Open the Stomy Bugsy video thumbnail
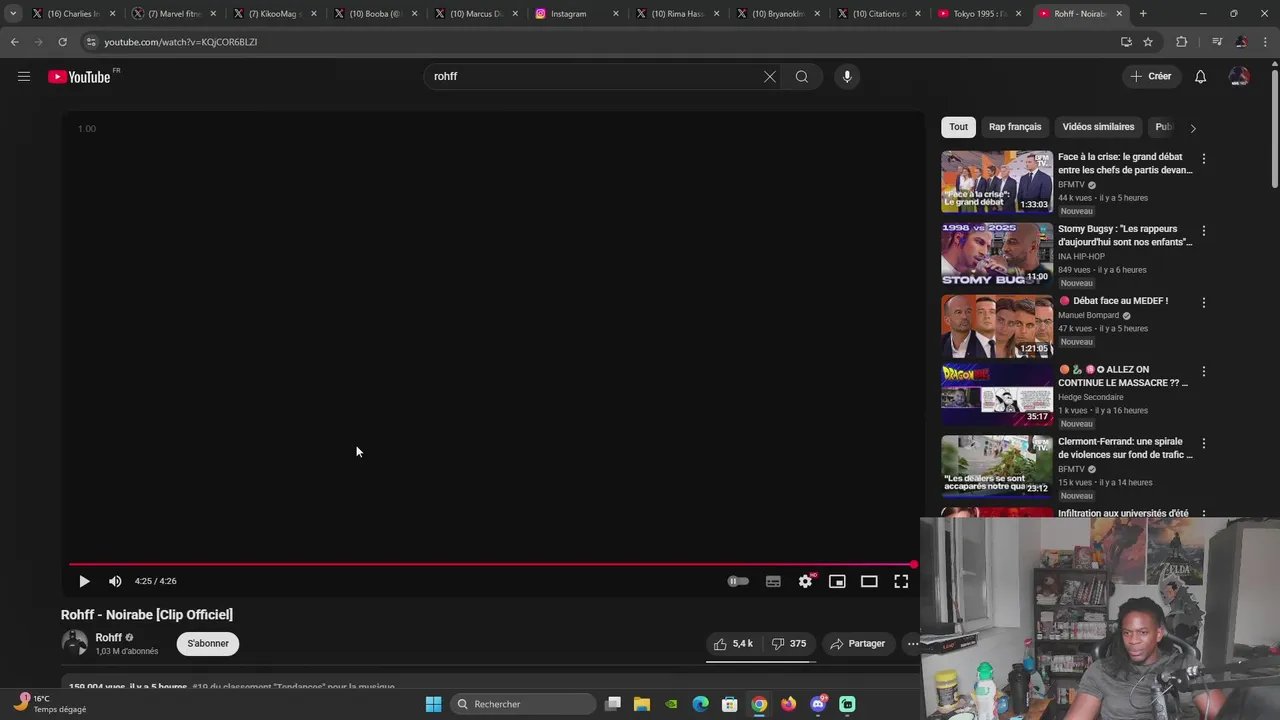This screenshot has width=1280, height=720. [x=997, y=253]
